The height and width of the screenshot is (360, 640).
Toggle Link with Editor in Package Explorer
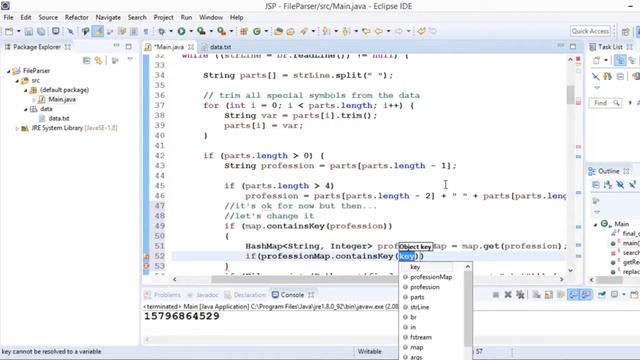point(98,60)
